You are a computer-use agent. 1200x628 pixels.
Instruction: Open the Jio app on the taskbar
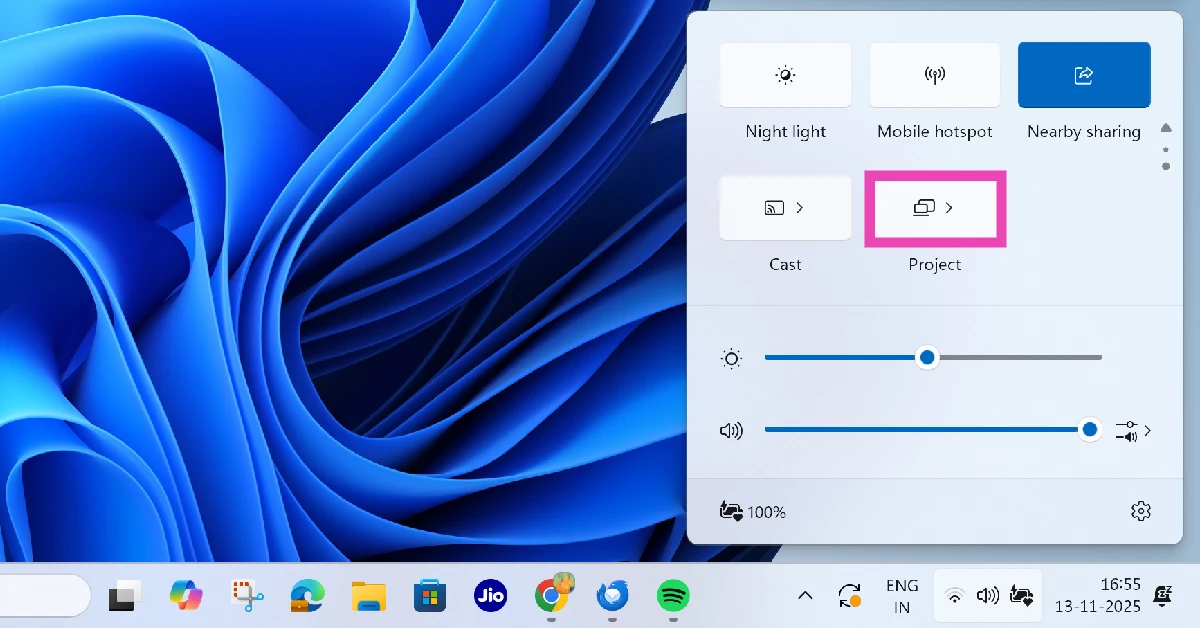(x=490, y=595)
